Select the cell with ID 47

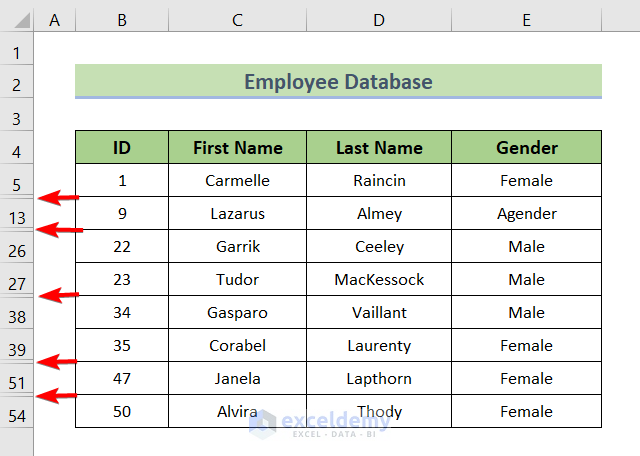click(121, 378)
